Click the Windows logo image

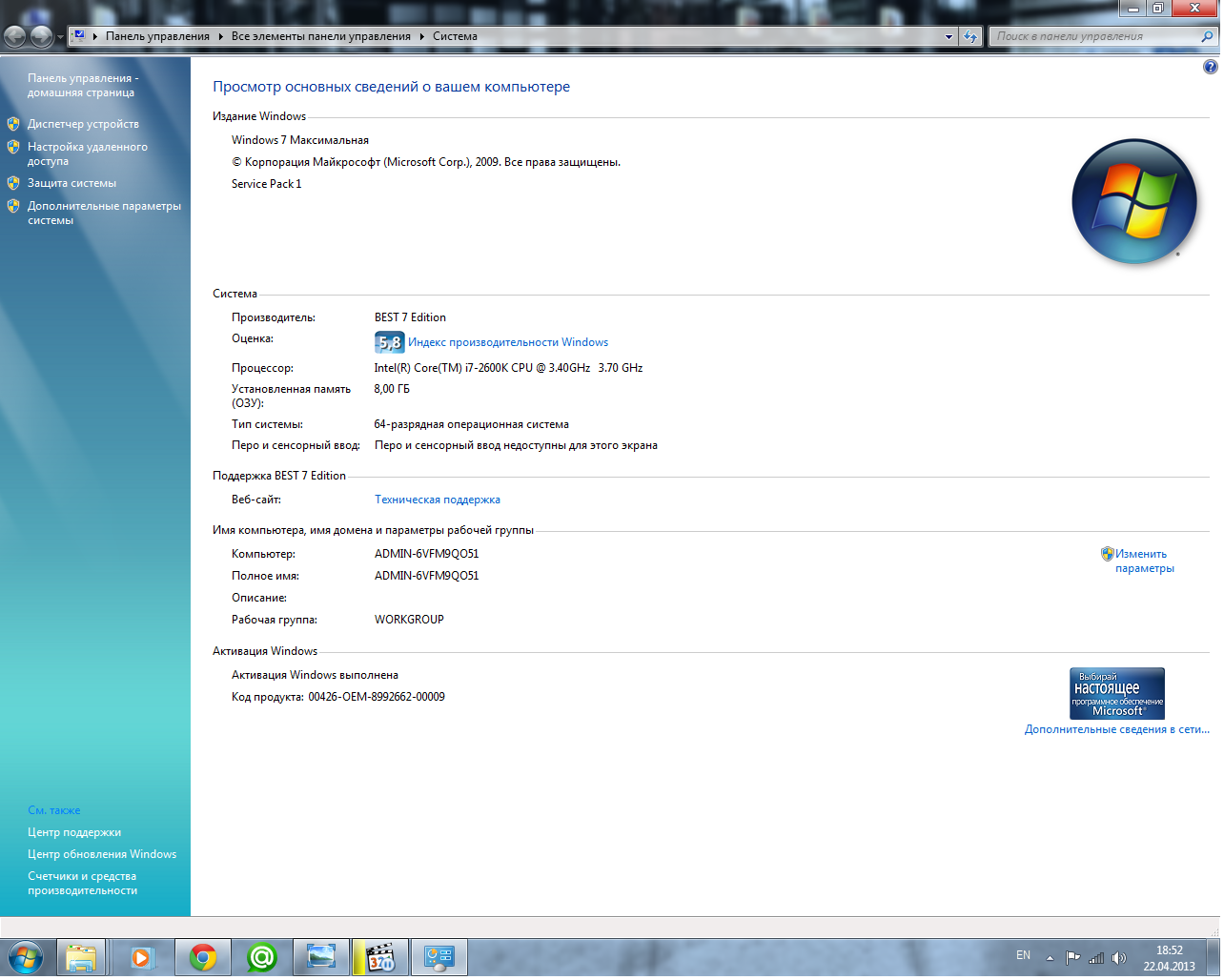coord(1134,202)
